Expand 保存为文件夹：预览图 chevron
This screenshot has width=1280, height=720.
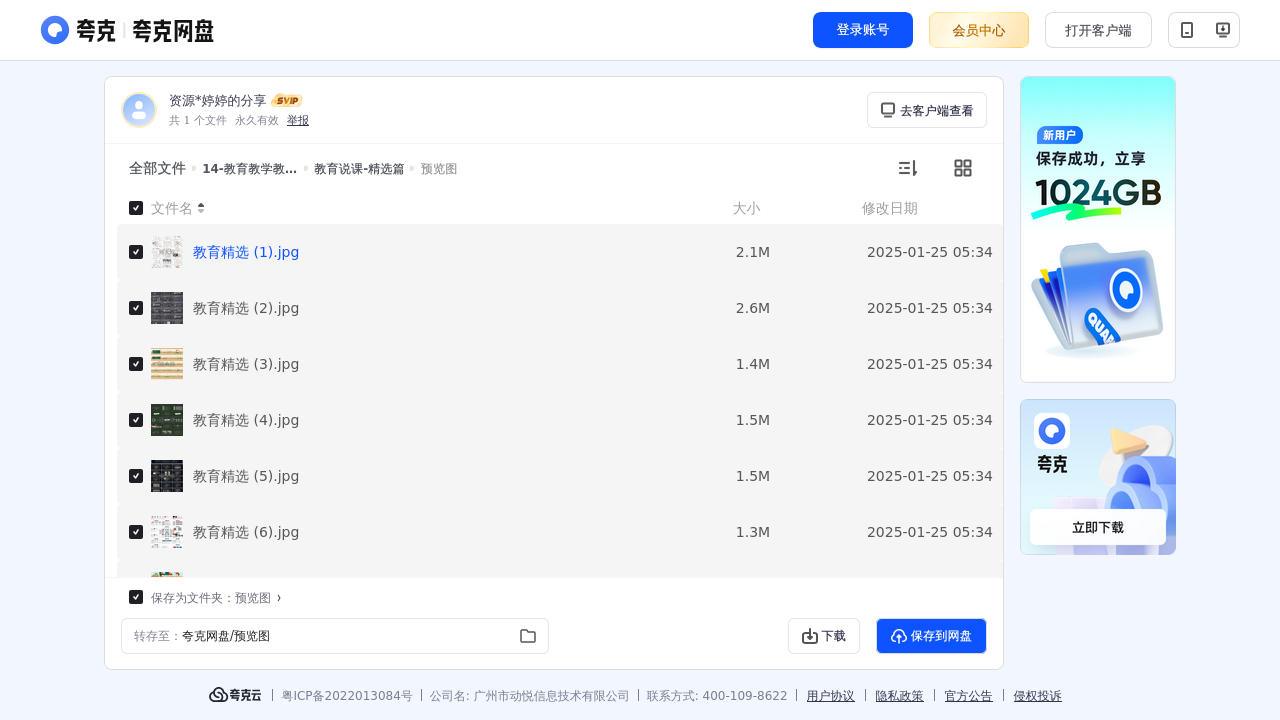[x=279, y=598]
